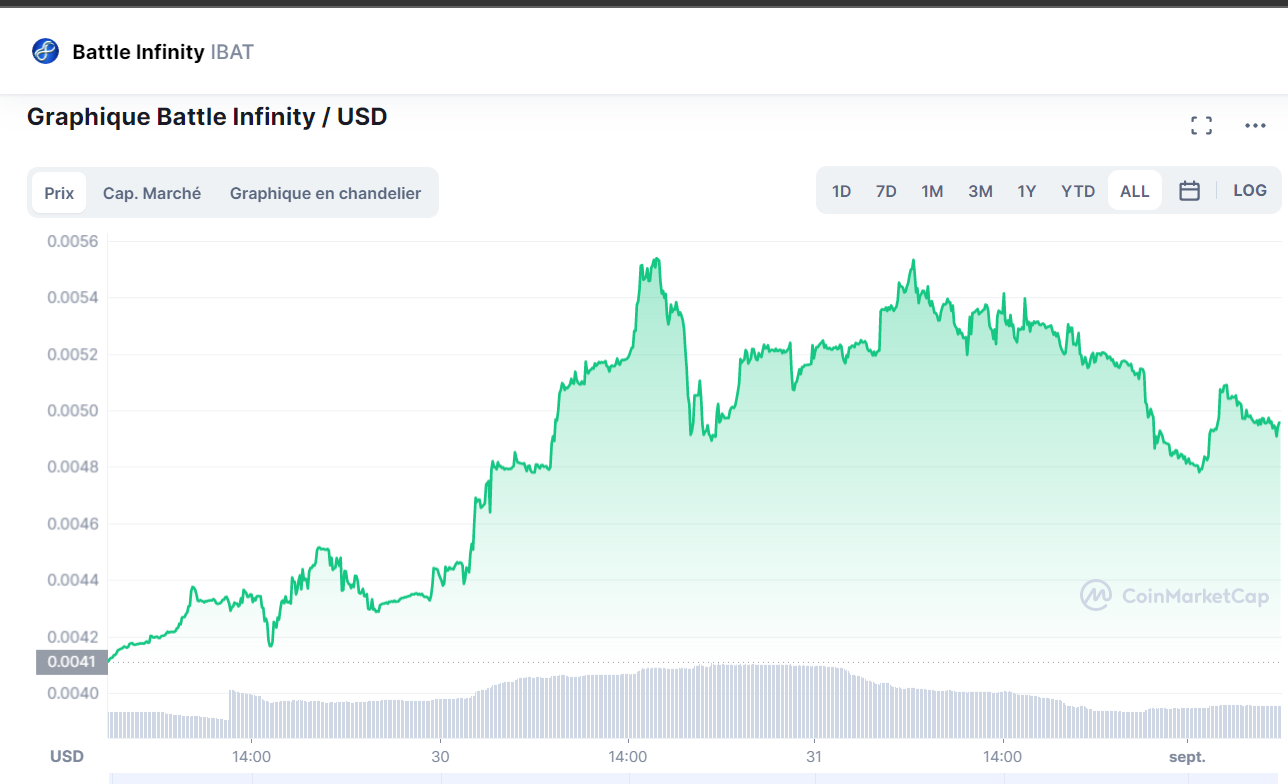Switch to the Prix tab
Viewport: 1288px width, 784px height.
(x=59, y=193)
